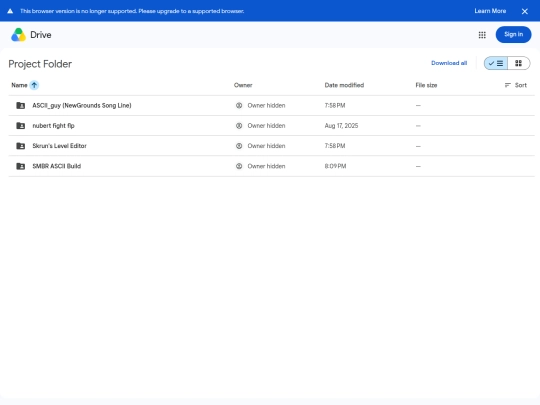Click Download all
Screen dimensions: 540x405
[449, 63]
